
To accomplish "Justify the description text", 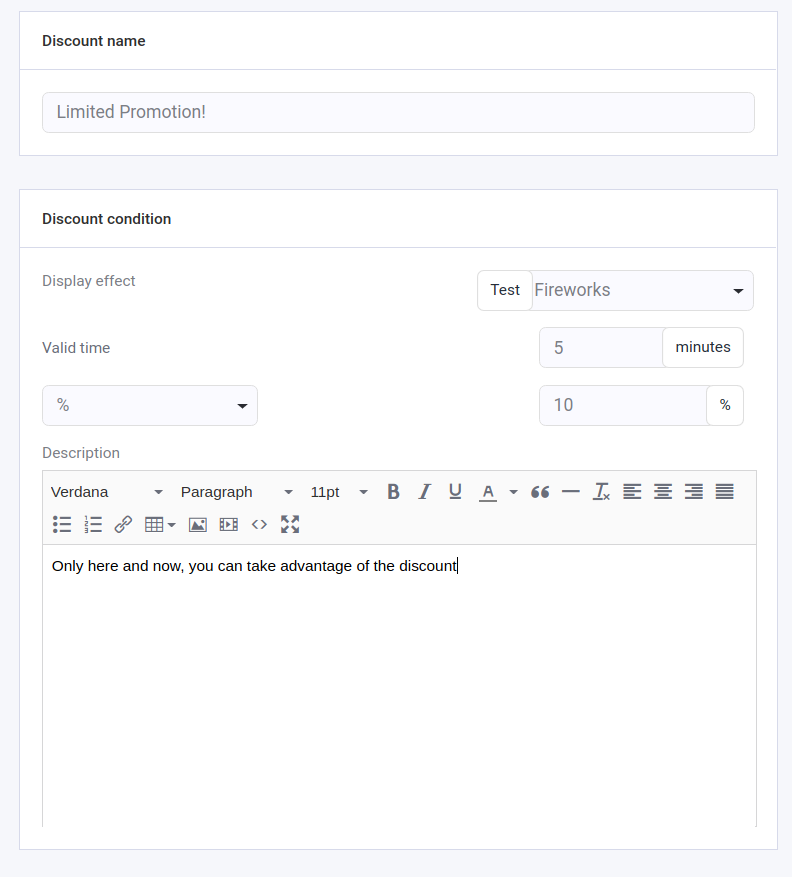I will (725, 492).
